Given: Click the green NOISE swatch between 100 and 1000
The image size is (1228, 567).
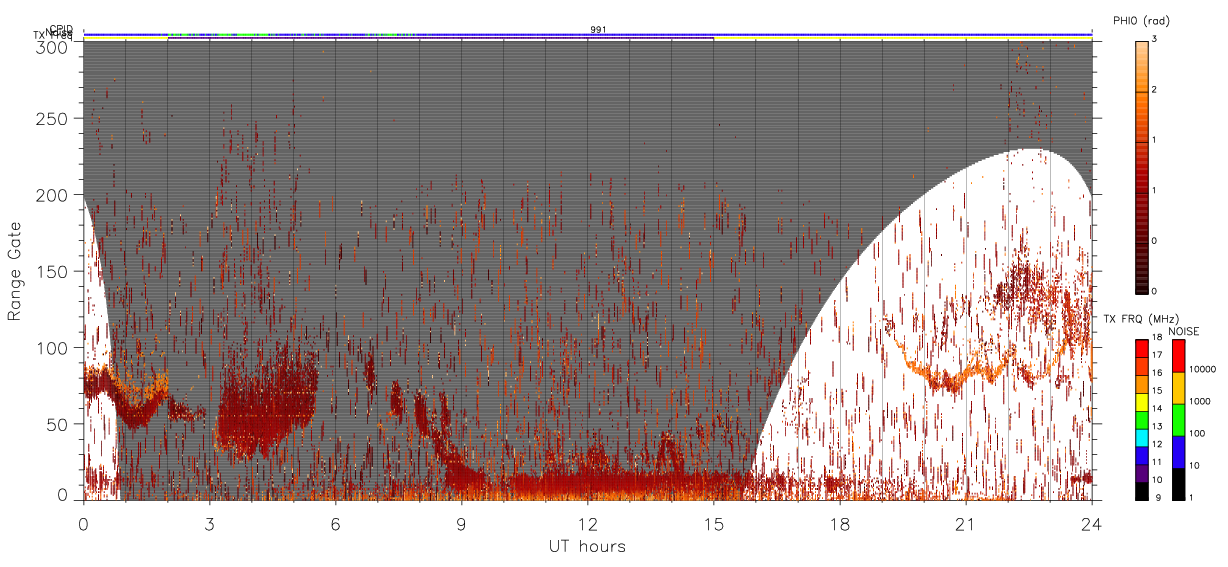Looking at the screenshot, I should [1178, 420].
